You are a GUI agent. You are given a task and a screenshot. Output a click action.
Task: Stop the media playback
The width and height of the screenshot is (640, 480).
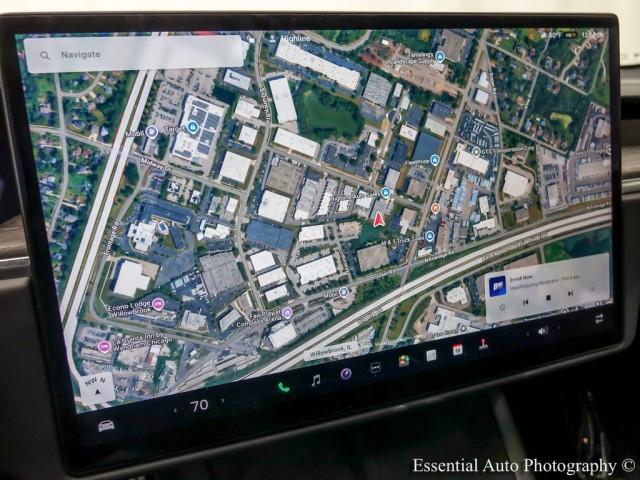tap(548, 297)
